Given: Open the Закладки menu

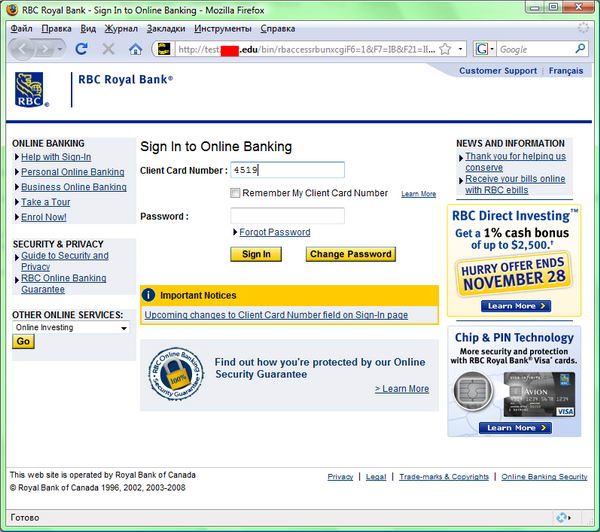Looking at the screenshot, I should pyautogui.click(x=166, y=29).
